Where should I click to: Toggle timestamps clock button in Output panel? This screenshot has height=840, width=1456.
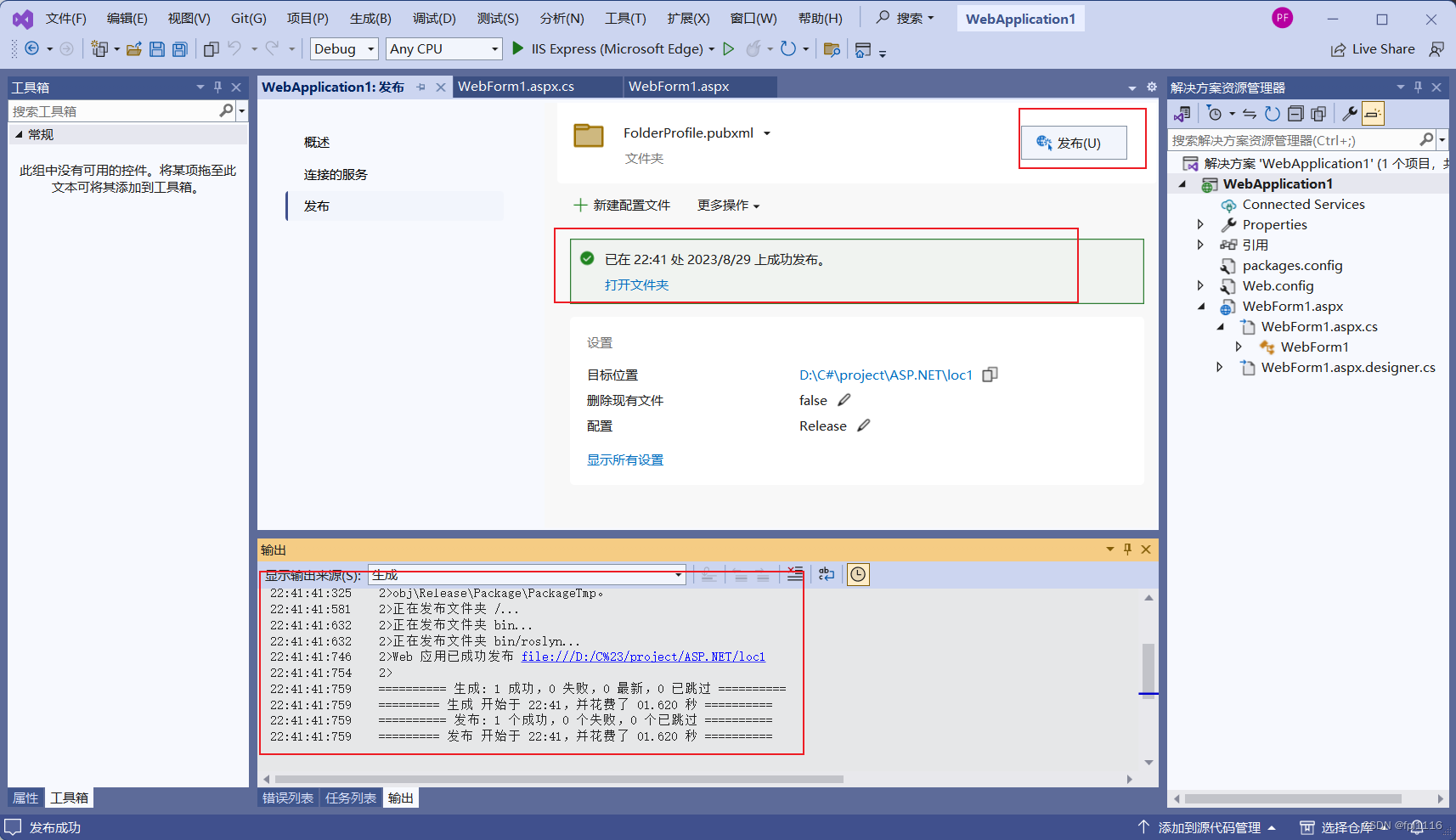(858, 575)
